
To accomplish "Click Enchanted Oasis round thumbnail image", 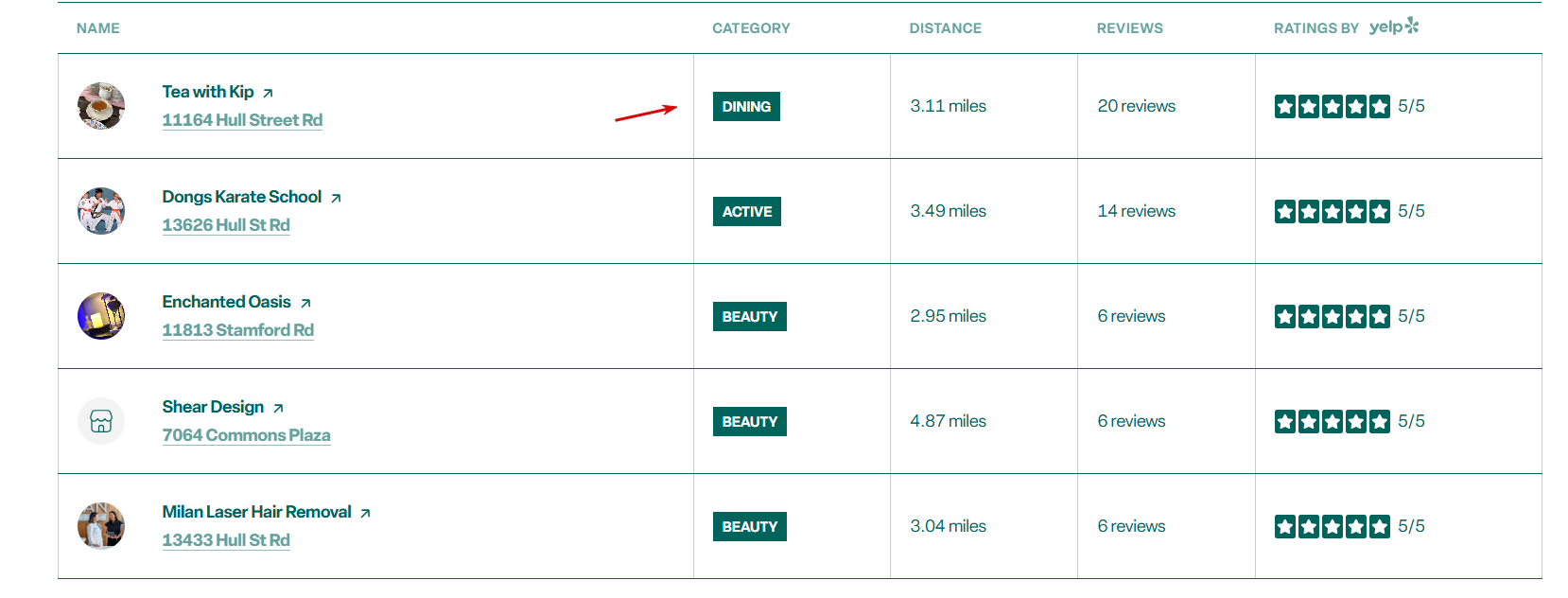I will tap(101, 316).
